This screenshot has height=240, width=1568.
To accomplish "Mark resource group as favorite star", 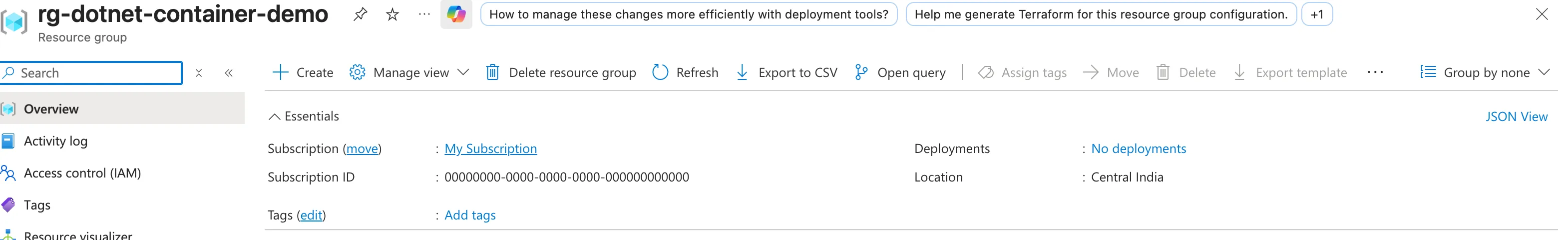I will pyautogui.click(x=392, y=14).
